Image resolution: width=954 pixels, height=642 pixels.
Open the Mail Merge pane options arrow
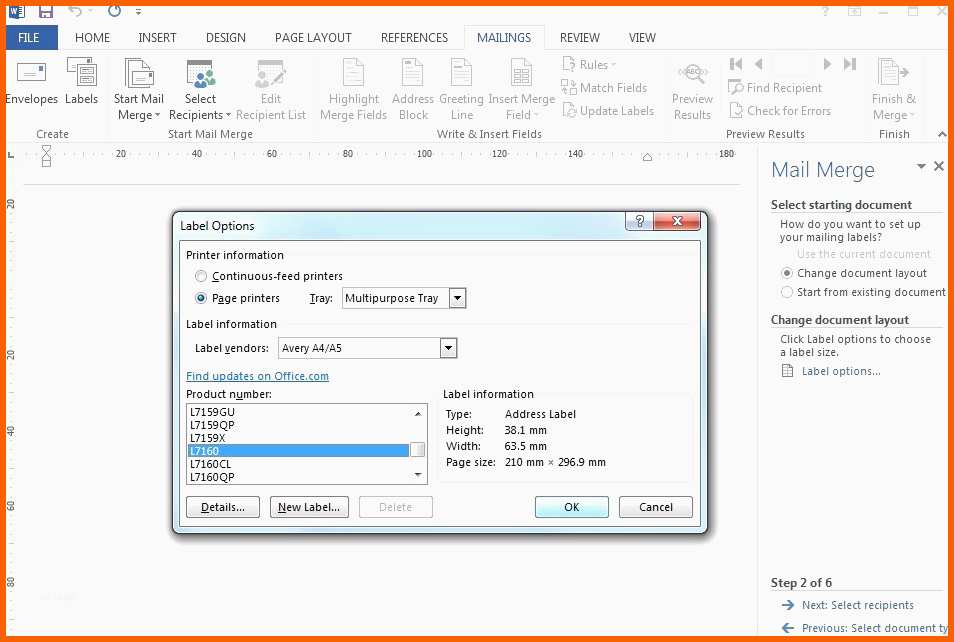click(x=921, y=166)
